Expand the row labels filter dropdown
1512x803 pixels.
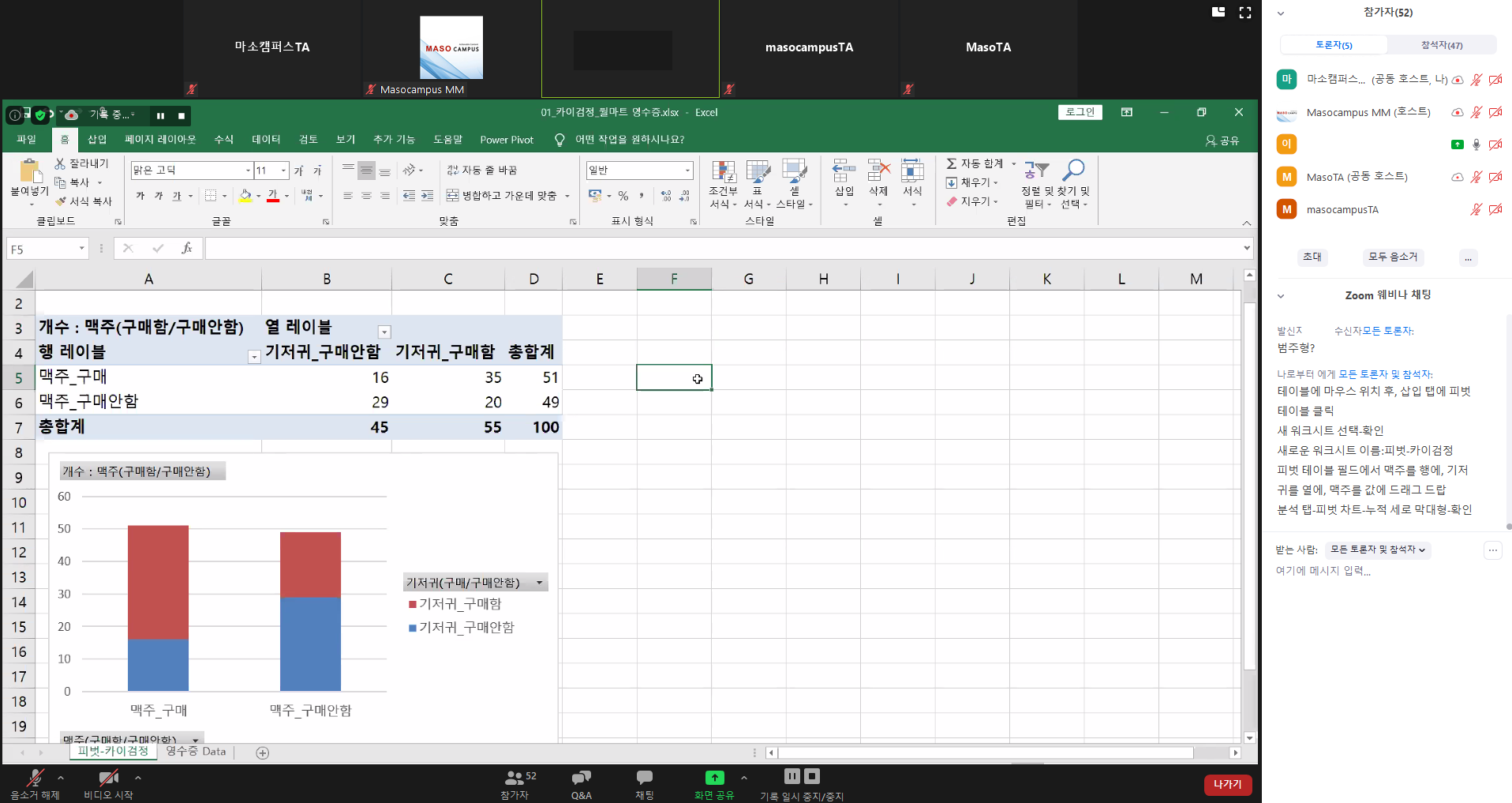254,358
